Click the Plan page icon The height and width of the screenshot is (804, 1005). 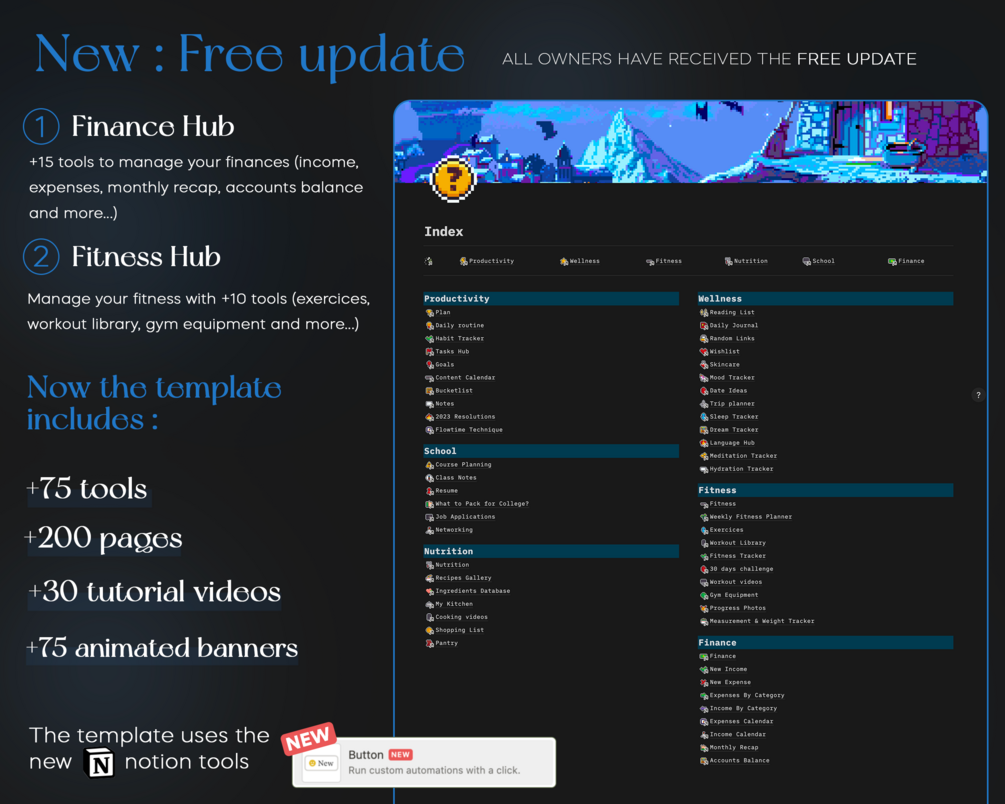(x=429, y=313)
